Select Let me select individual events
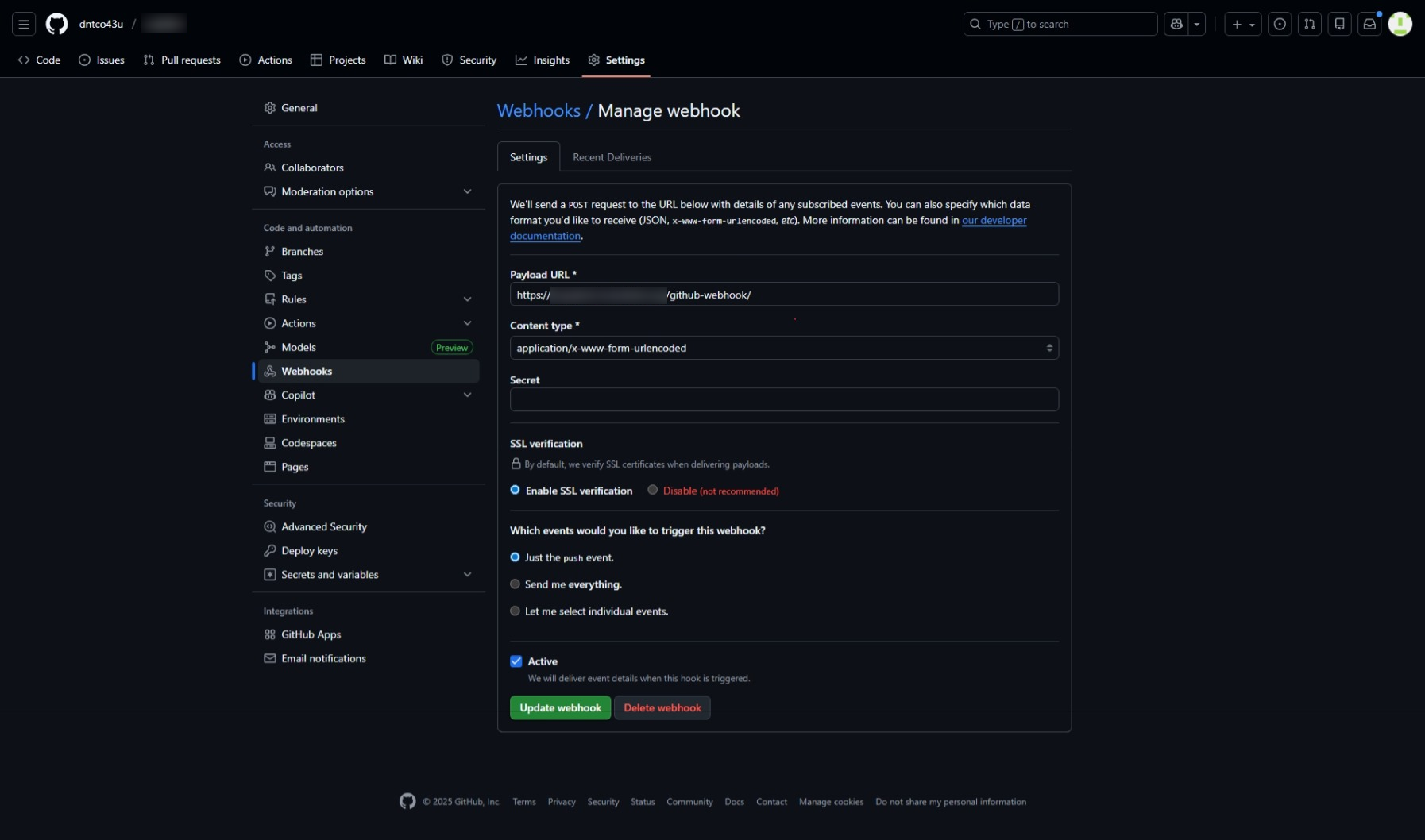Image resolution: width=1425 pixels, height=840 pixels. point(515,611)
